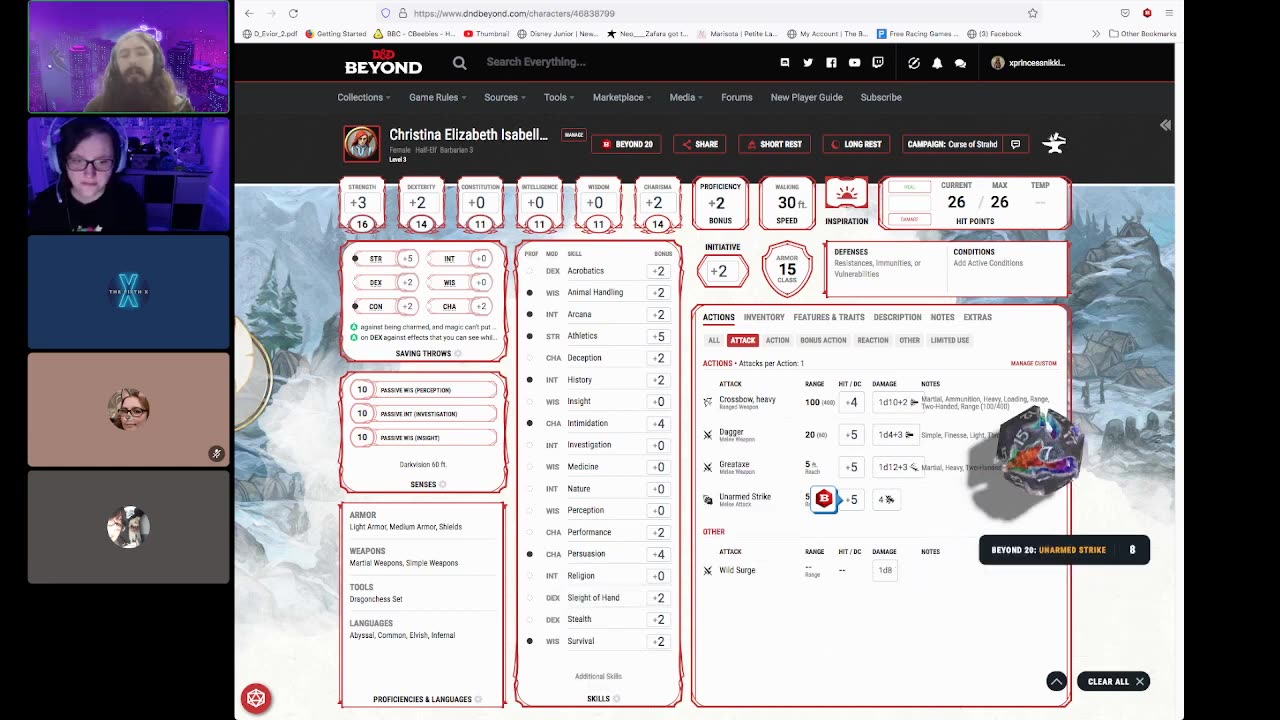Open notifications bell icon

(x=937, y=62)
